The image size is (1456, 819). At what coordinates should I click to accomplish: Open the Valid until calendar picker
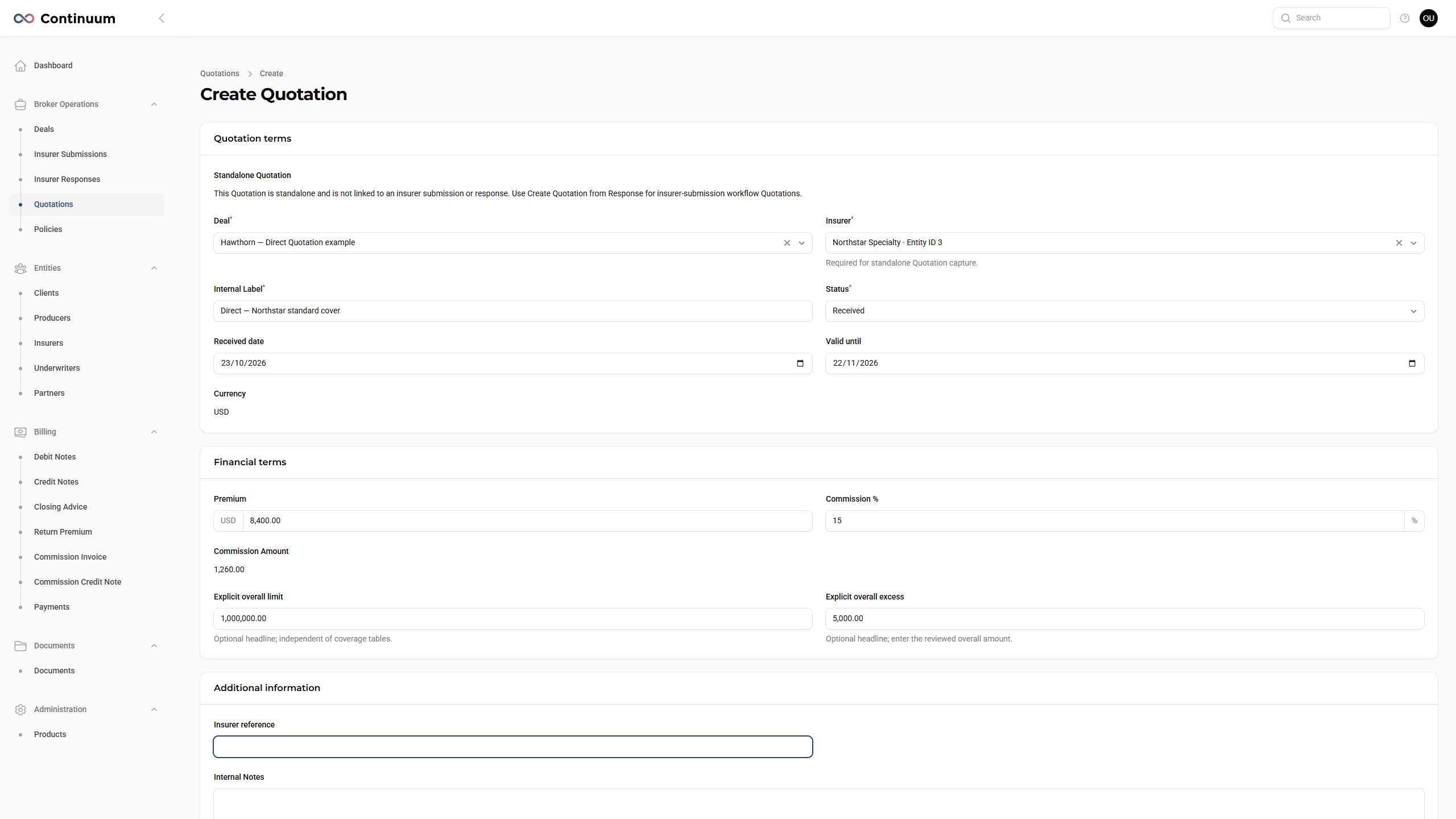point(1412,363)
